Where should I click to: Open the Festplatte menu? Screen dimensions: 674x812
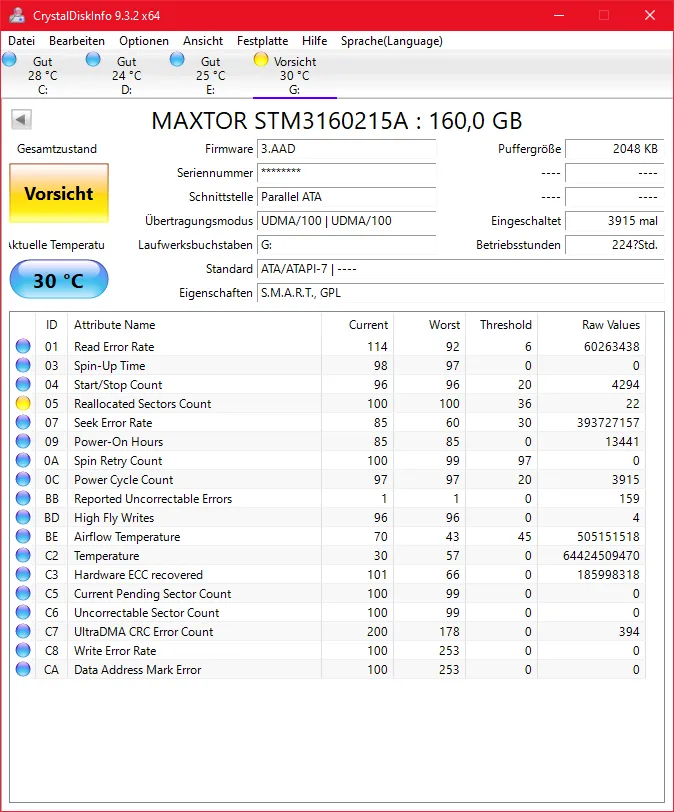262,41
